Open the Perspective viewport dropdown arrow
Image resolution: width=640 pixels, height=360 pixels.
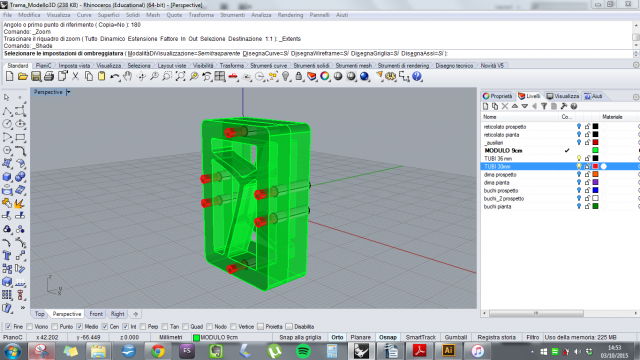click(68, 92)
